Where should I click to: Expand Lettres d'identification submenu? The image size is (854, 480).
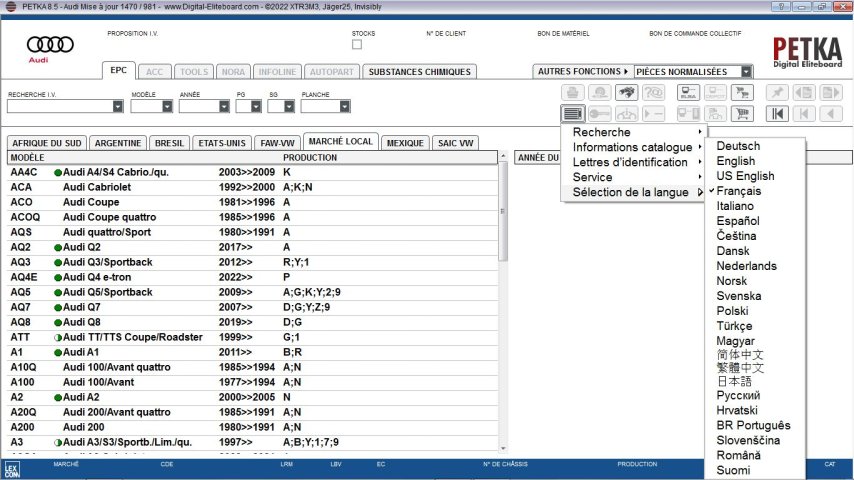point(636,162)
